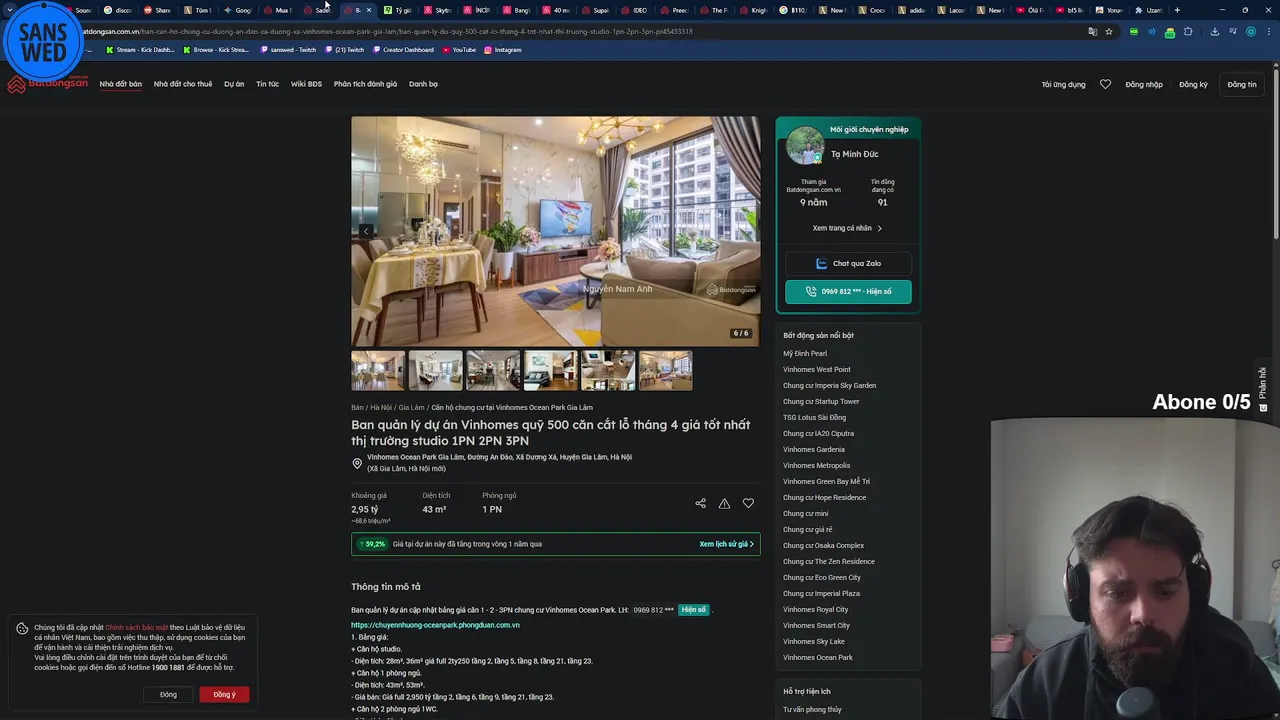The width and height of the screenshot is (1280, 720).
Task: Click the Phản hồi feedback tab on the right edge
Action: pos(1263,390)
